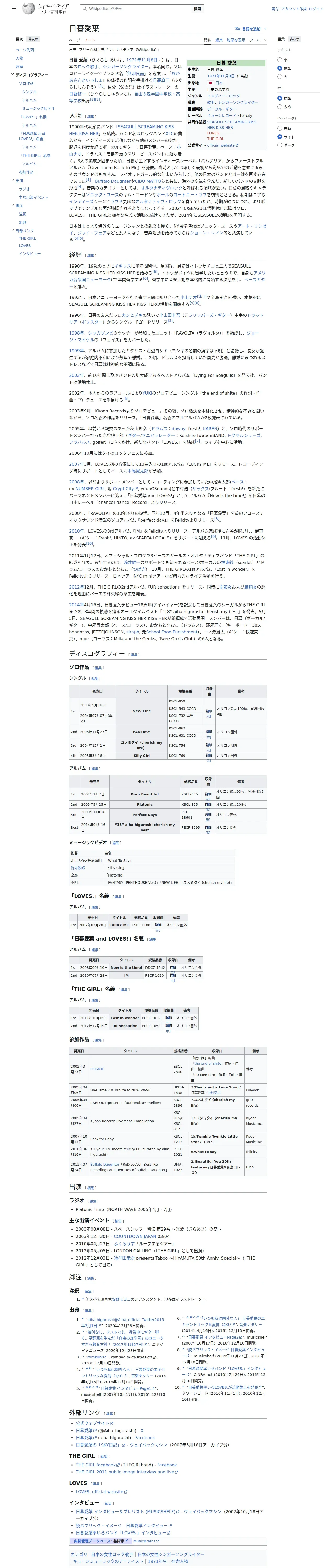
Task: Open インディー・ロック genre link in infobox
Action: pyautogui.click(x=224, y=96)
